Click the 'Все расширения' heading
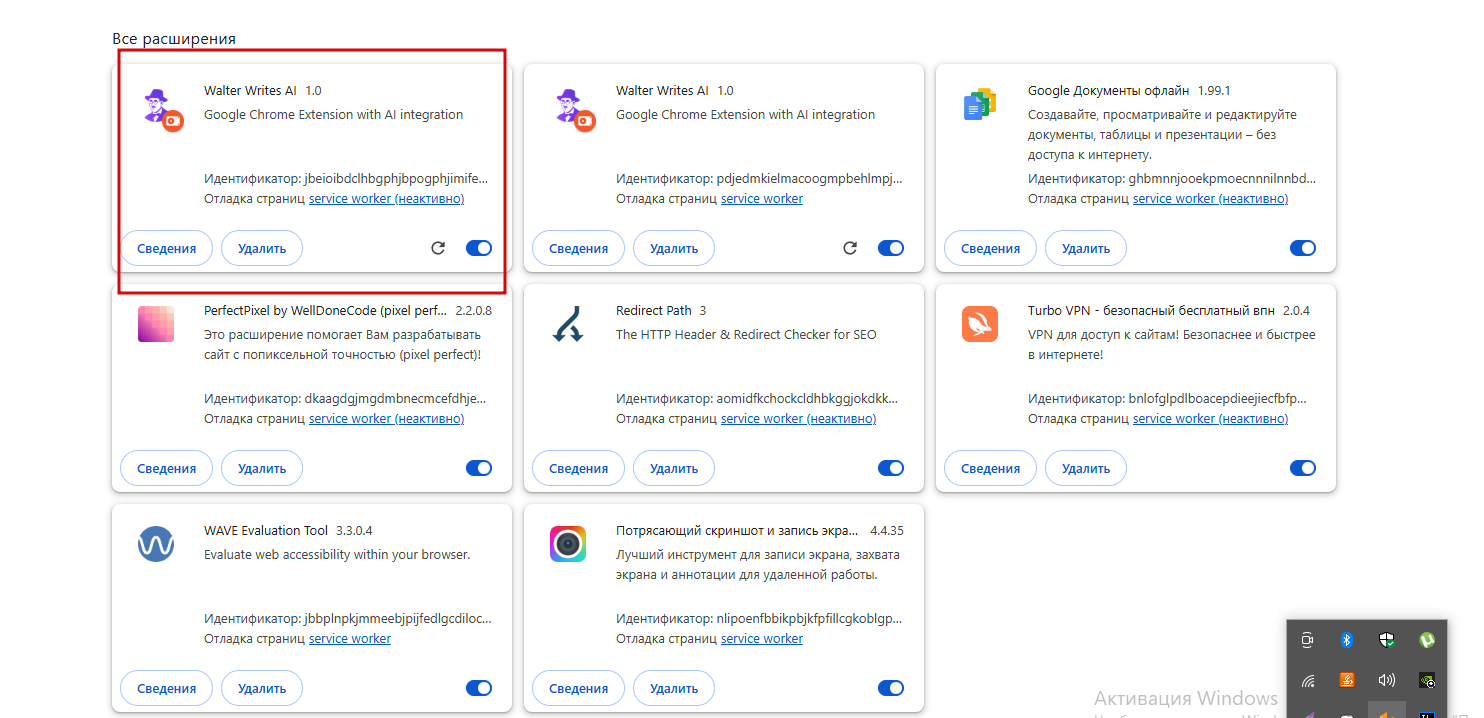 174,39
